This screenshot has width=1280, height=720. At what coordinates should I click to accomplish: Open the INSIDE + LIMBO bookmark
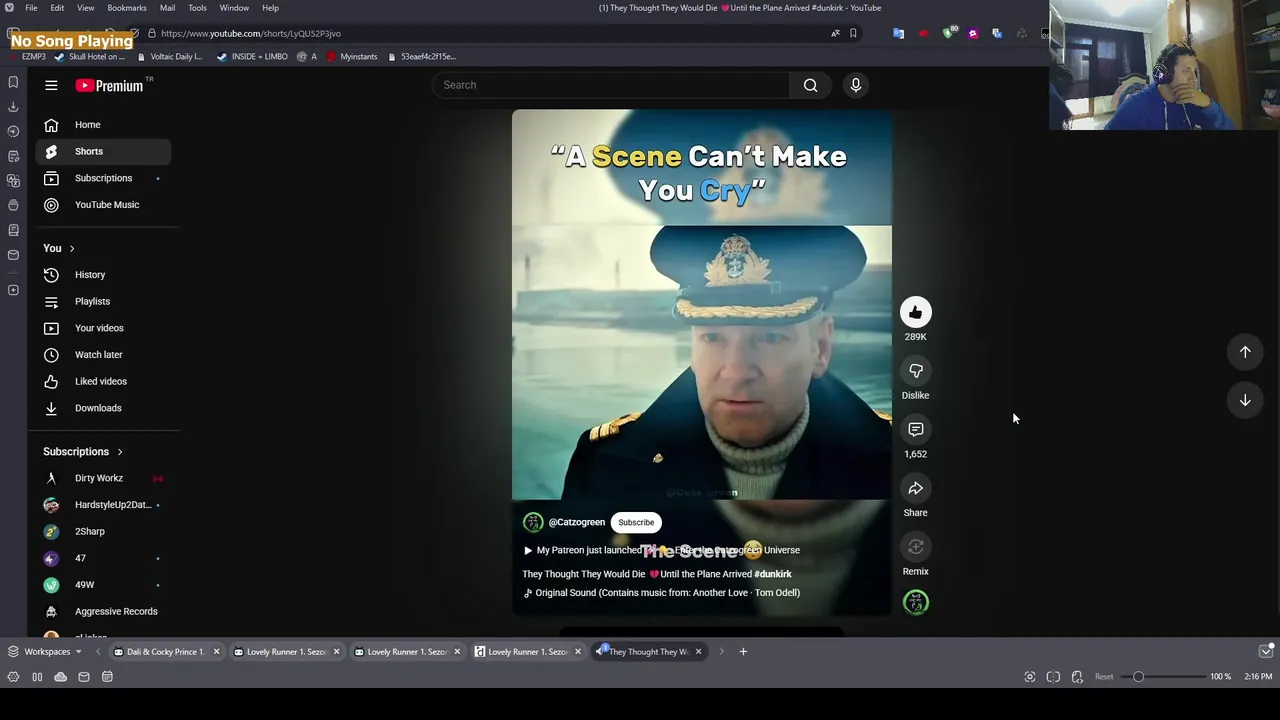[253, 57]
